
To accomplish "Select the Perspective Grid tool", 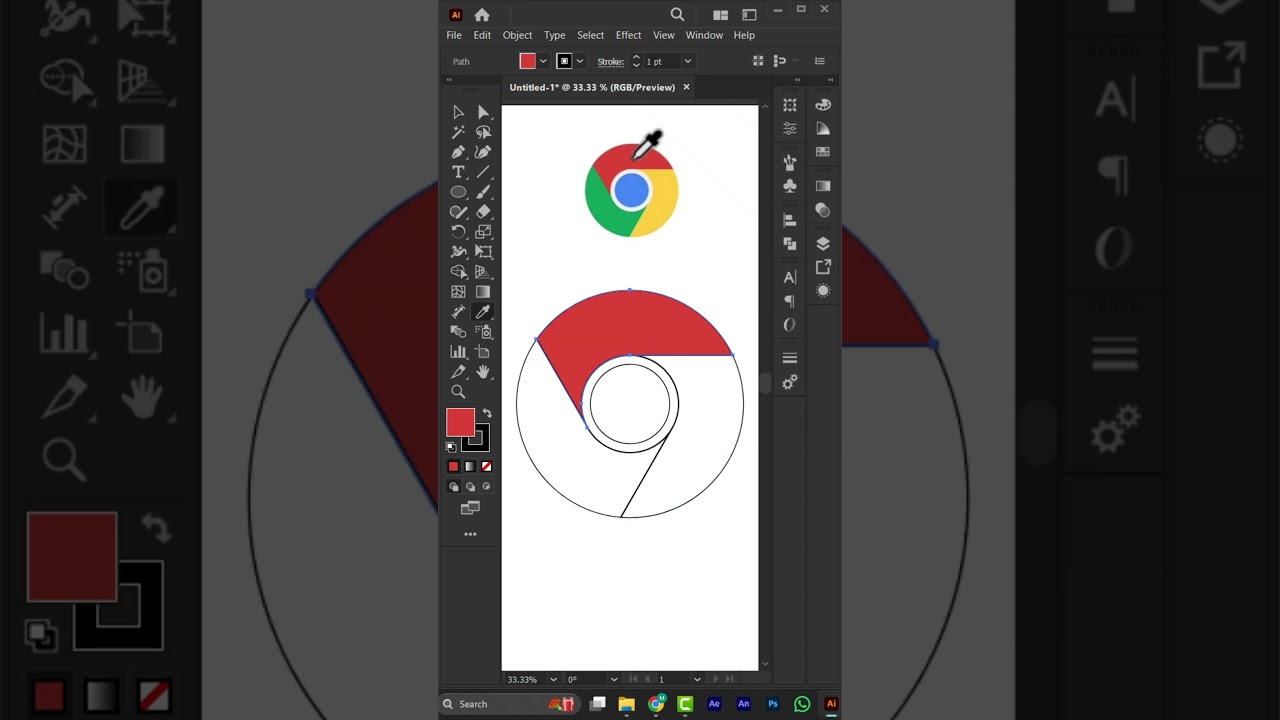I will point(483,272).
